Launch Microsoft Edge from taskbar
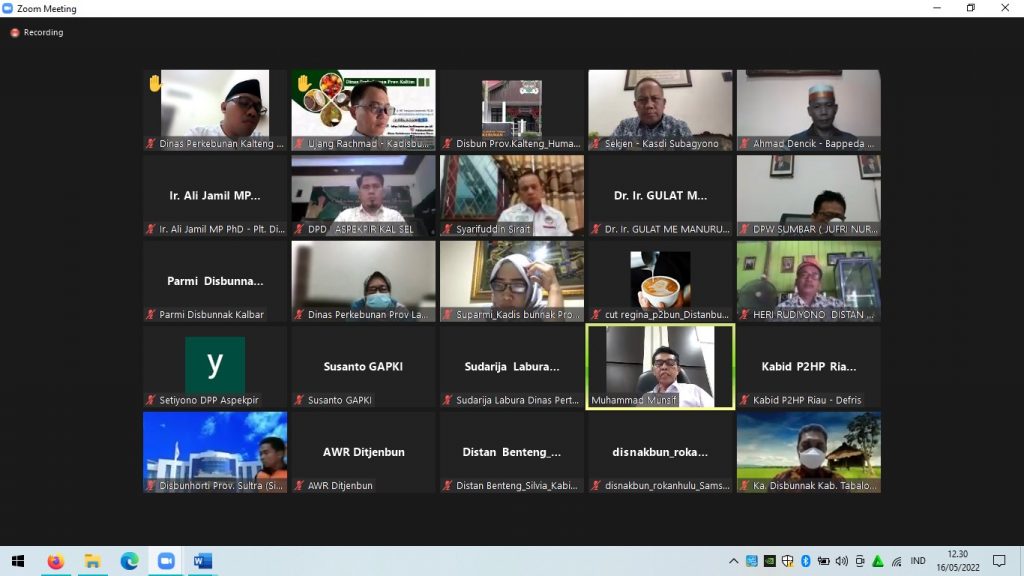1024x576 pixels. (x=129, y=561)
